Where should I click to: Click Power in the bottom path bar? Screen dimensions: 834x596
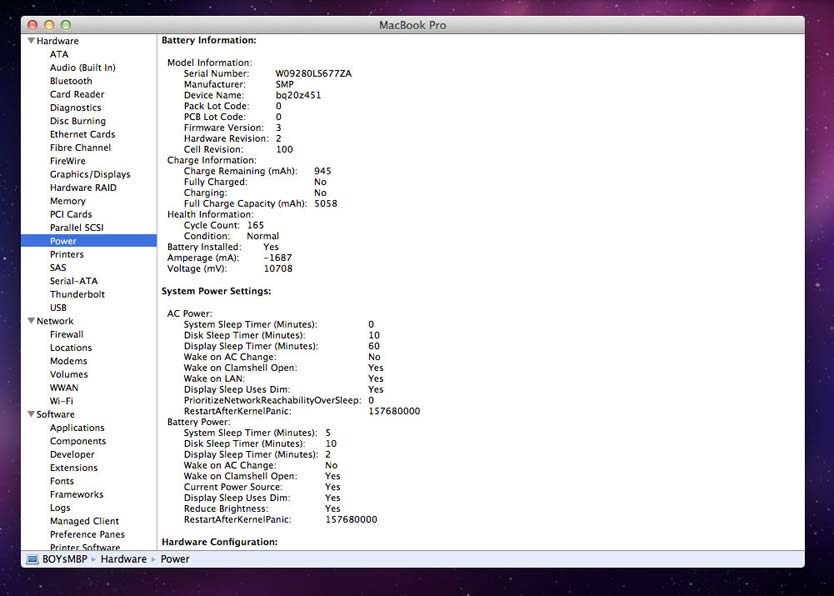pyautogui.click(x=175, y=559)
